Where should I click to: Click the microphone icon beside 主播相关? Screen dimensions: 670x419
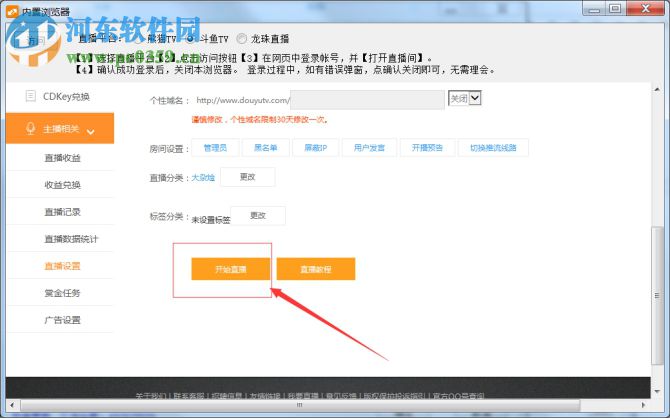[30, 129]
